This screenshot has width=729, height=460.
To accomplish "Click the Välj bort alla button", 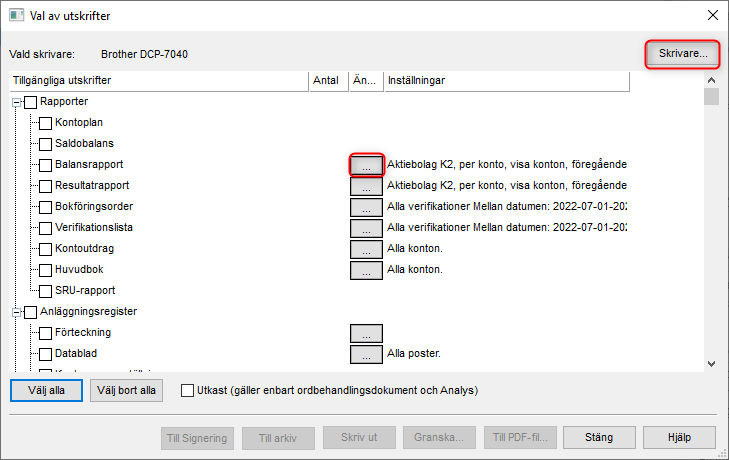I will [126, 390].
